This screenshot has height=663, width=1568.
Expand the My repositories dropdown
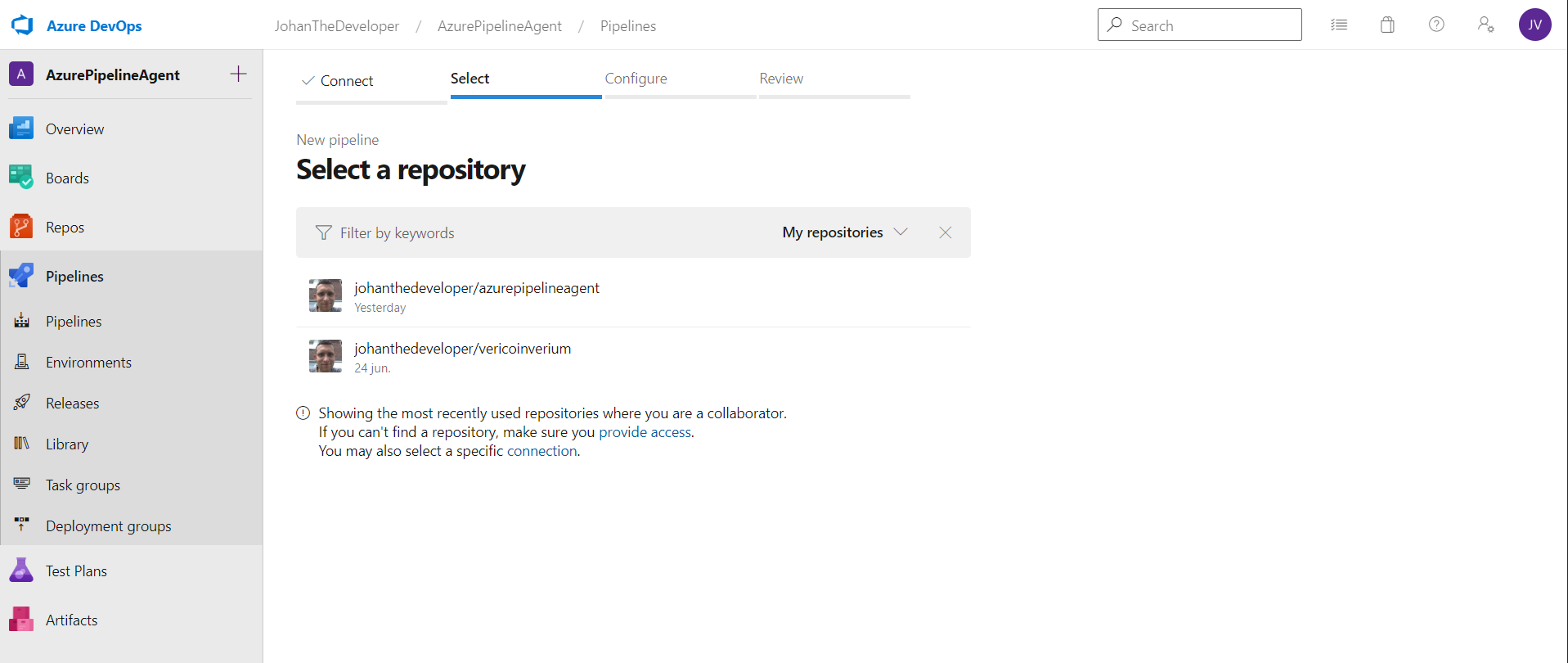click(x=844, y=232)
